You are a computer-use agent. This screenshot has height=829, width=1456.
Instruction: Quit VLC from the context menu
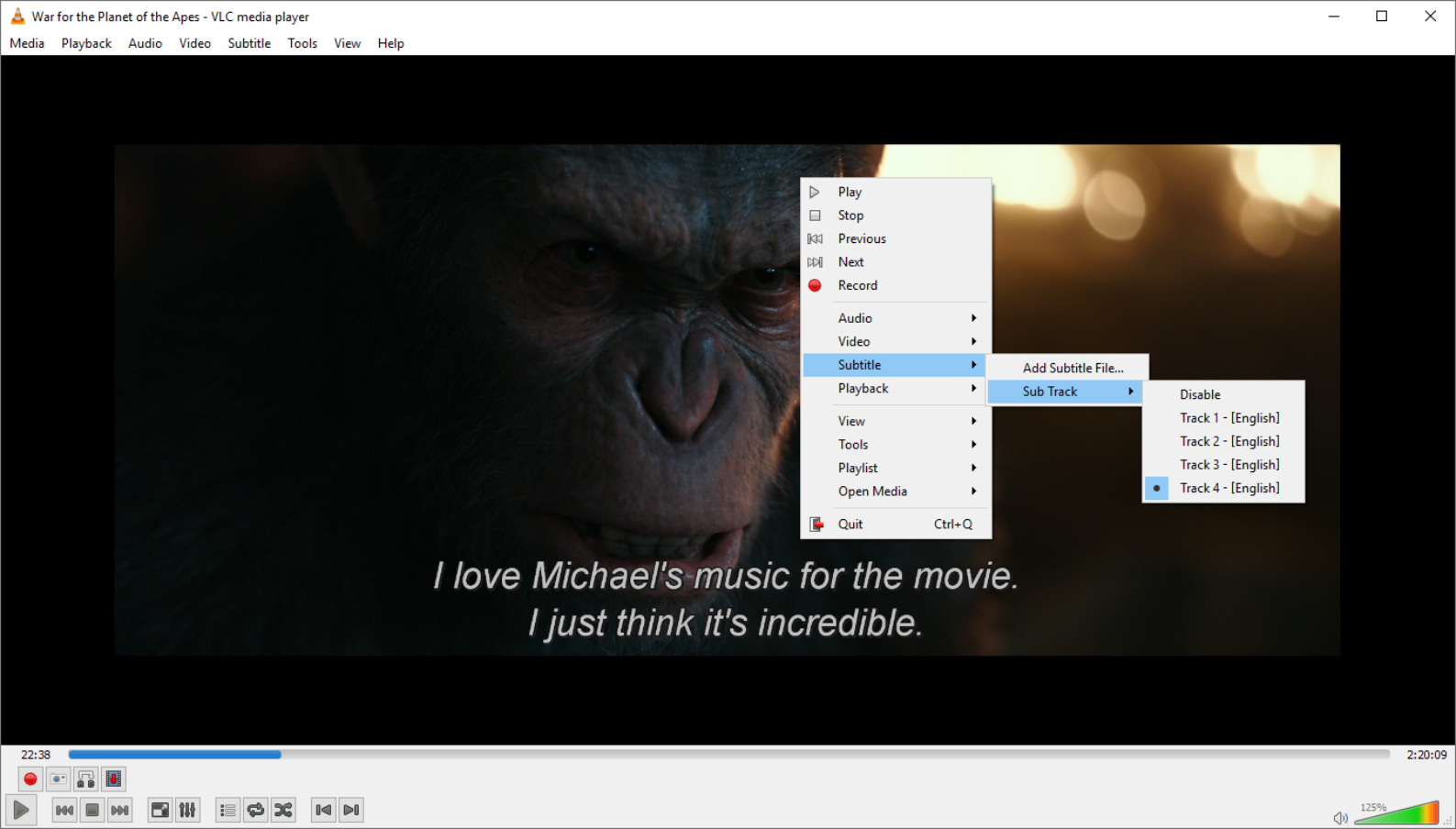tap(895, 524)
